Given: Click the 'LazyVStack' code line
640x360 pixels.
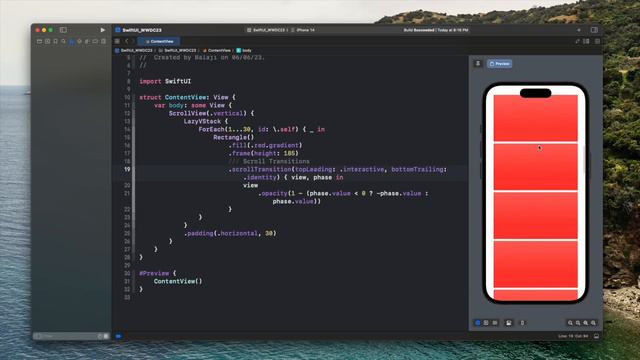Looking at the screenshot, I should point(206,121).
